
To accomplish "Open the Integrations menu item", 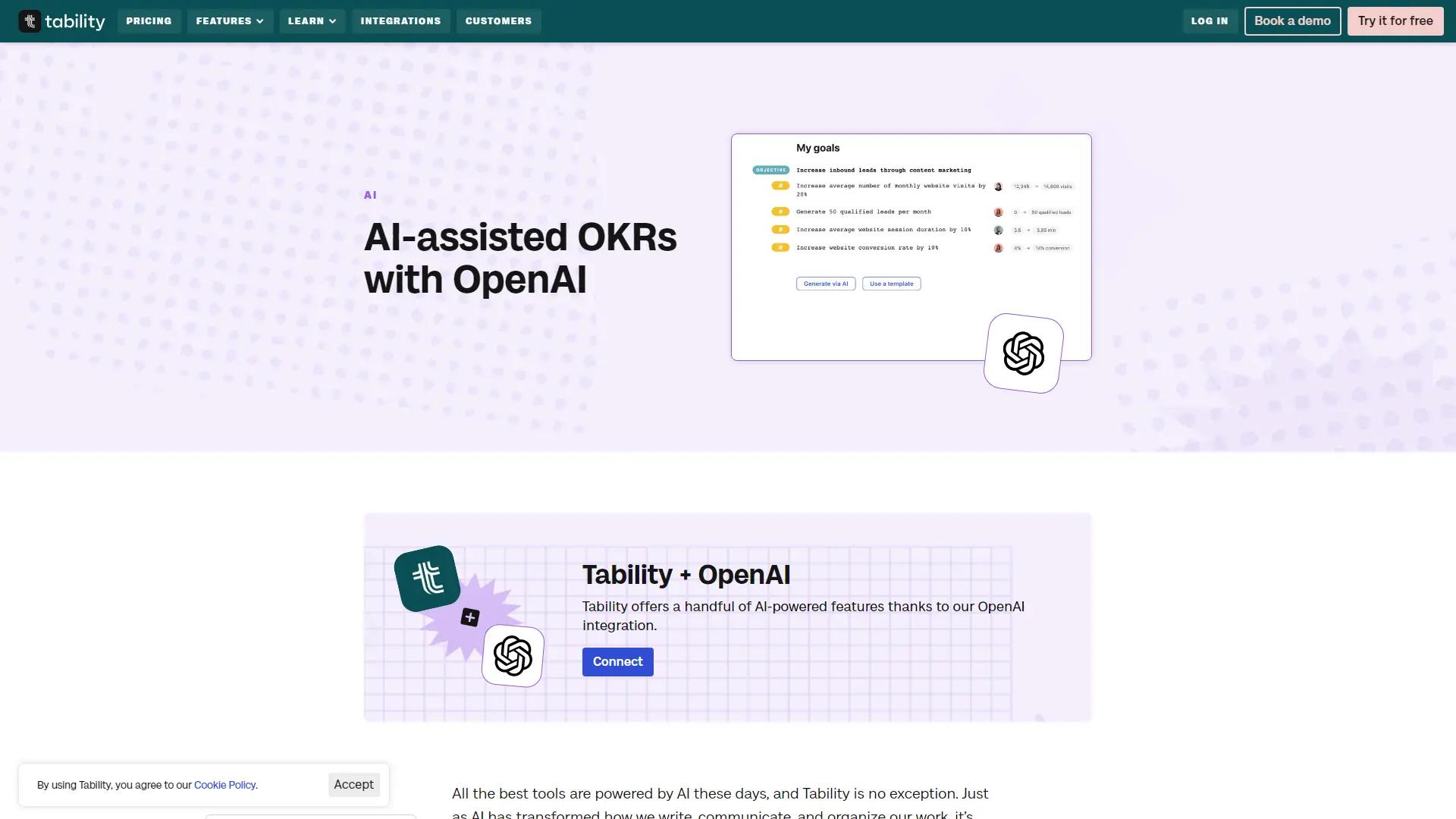I will click(400, 21).
